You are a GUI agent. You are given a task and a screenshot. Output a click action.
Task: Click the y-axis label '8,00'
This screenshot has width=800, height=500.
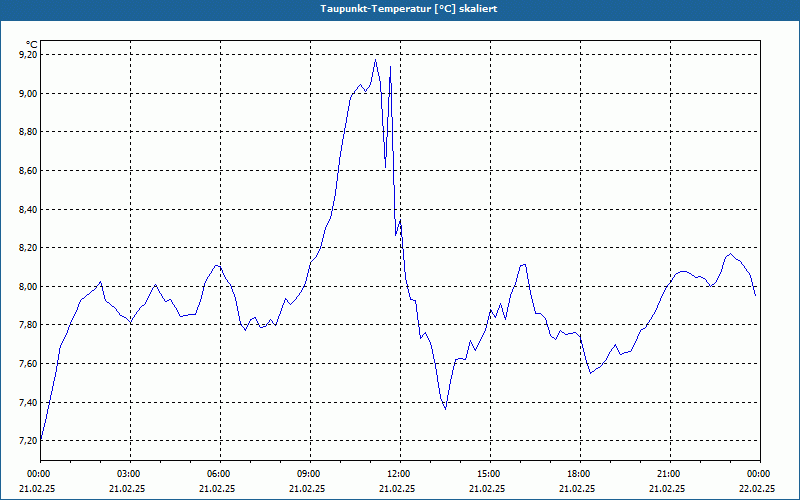[x=27, y=286]
